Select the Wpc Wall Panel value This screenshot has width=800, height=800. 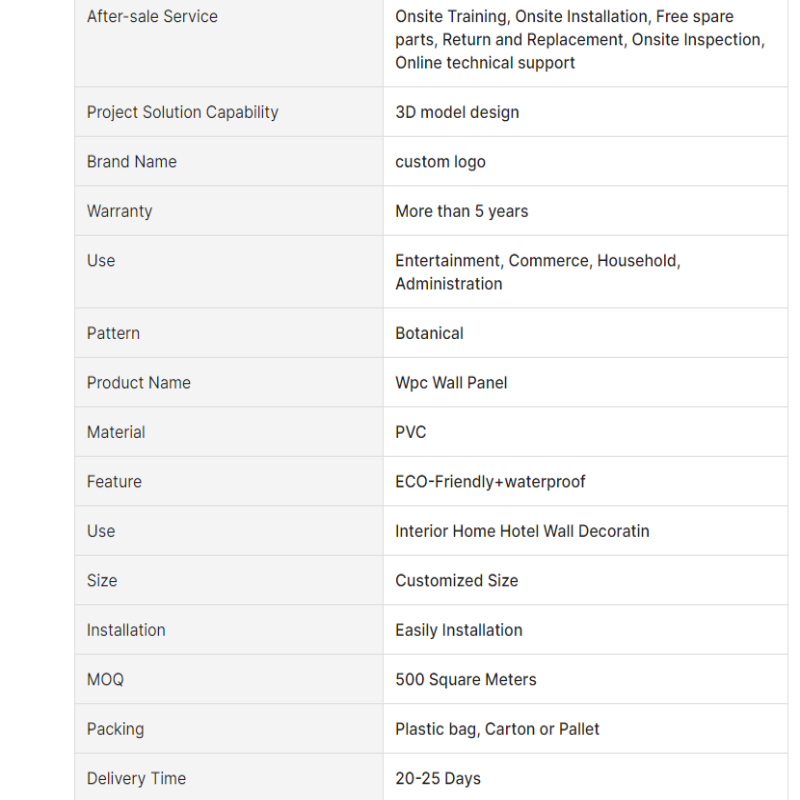coord(452,383)
